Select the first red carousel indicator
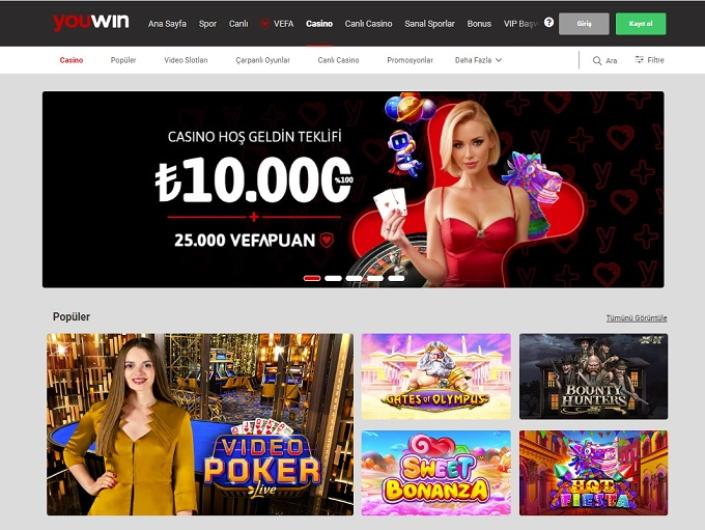The height and width of the screenshot is (530, 705). [312, 278]
